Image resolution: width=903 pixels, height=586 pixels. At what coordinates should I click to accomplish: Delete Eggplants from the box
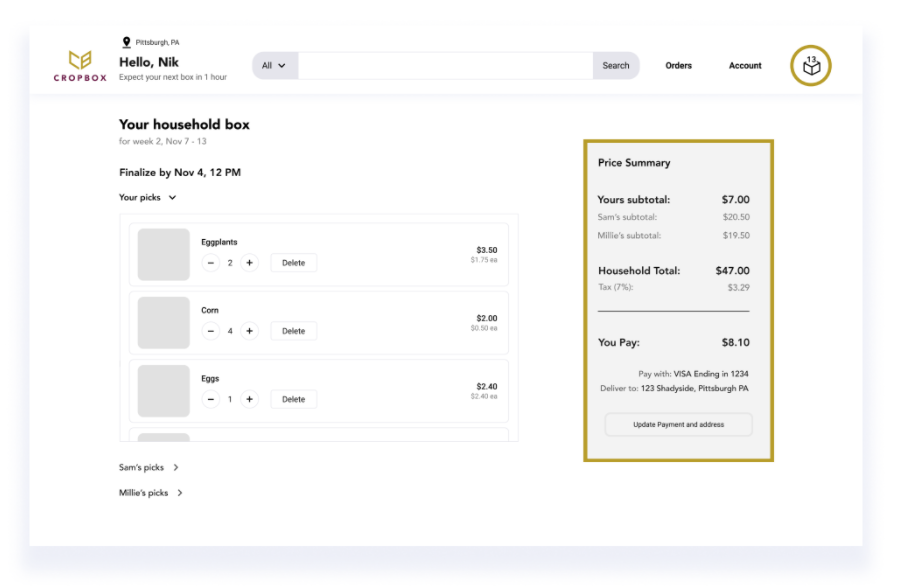[294, 263]
